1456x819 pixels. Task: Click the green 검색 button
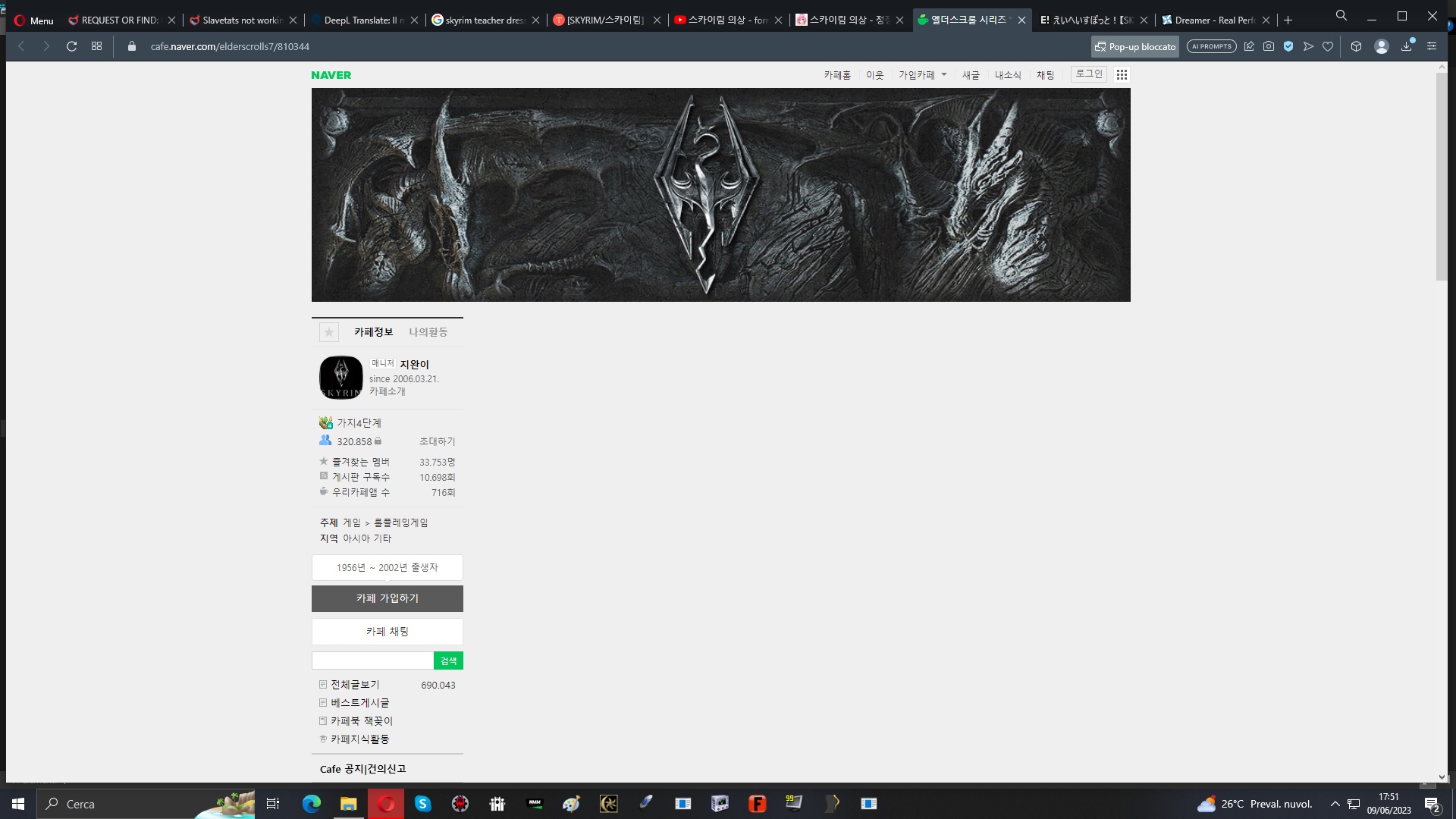(448, 661)
